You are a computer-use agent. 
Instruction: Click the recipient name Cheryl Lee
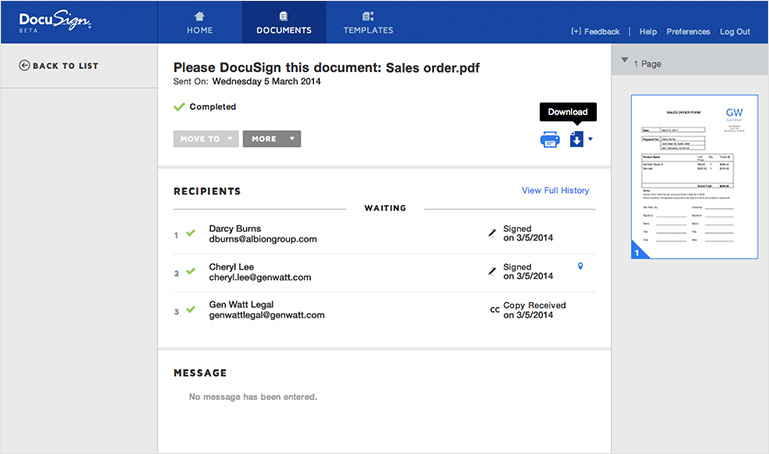pyautogui.click(x=231, y=267)
